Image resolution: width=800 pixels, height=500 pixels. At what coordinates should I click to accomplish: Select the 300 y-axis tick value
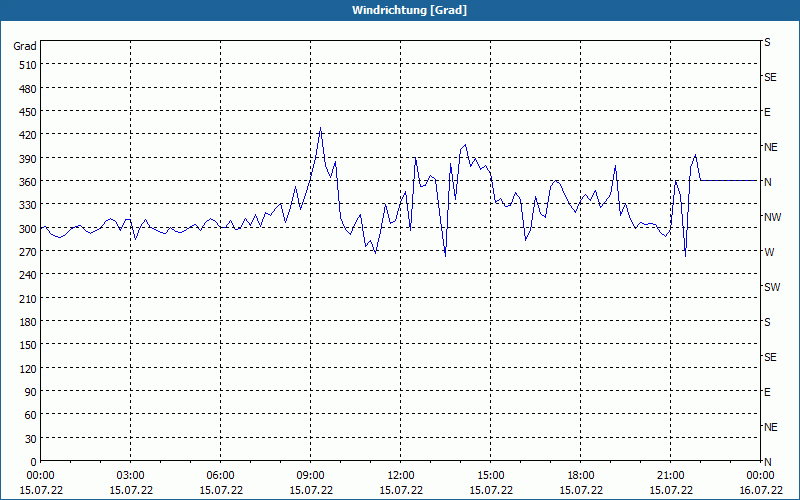point(29,229)
